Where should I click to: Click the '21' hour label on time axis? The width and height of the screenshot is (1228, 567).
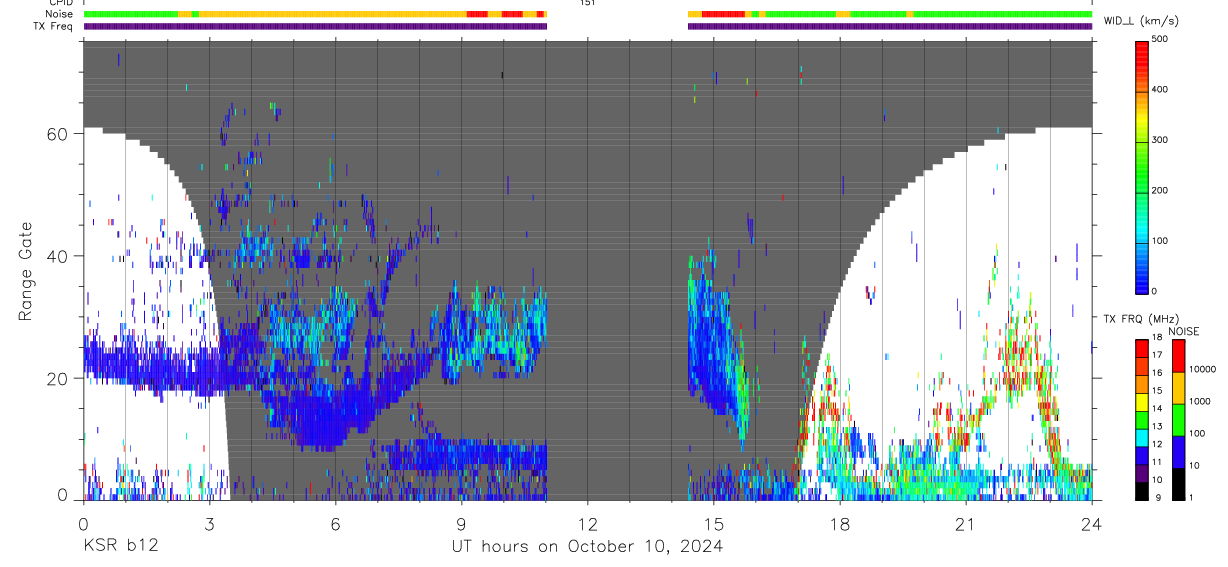(x=966, y=524)
